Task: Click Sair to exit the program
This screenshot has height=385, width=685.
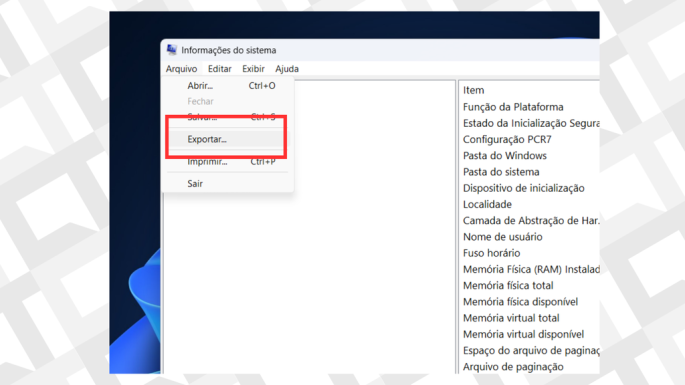Action: 228,184
